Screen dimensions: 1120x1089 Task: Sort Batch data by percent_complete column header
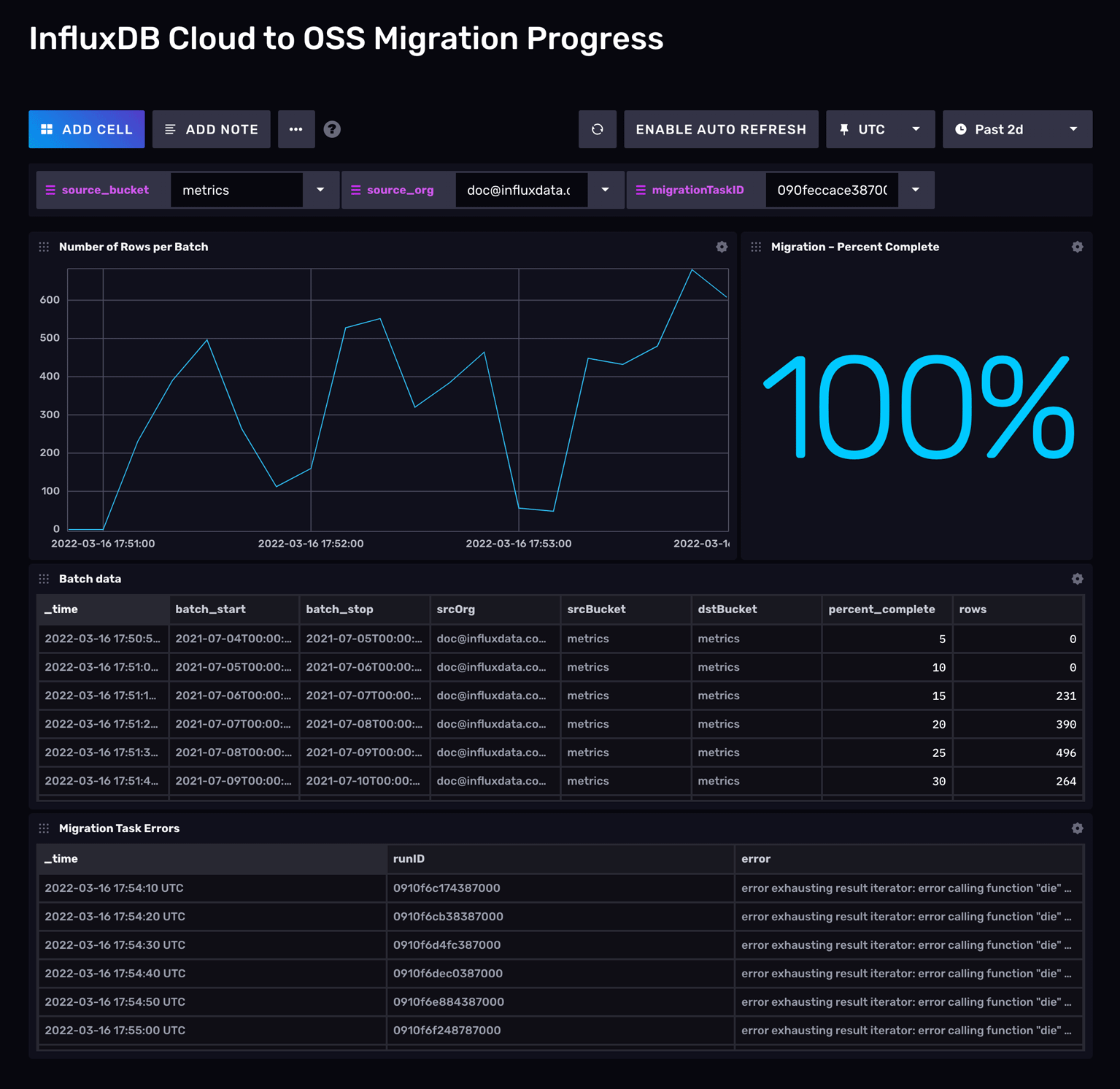click(881, 609)
